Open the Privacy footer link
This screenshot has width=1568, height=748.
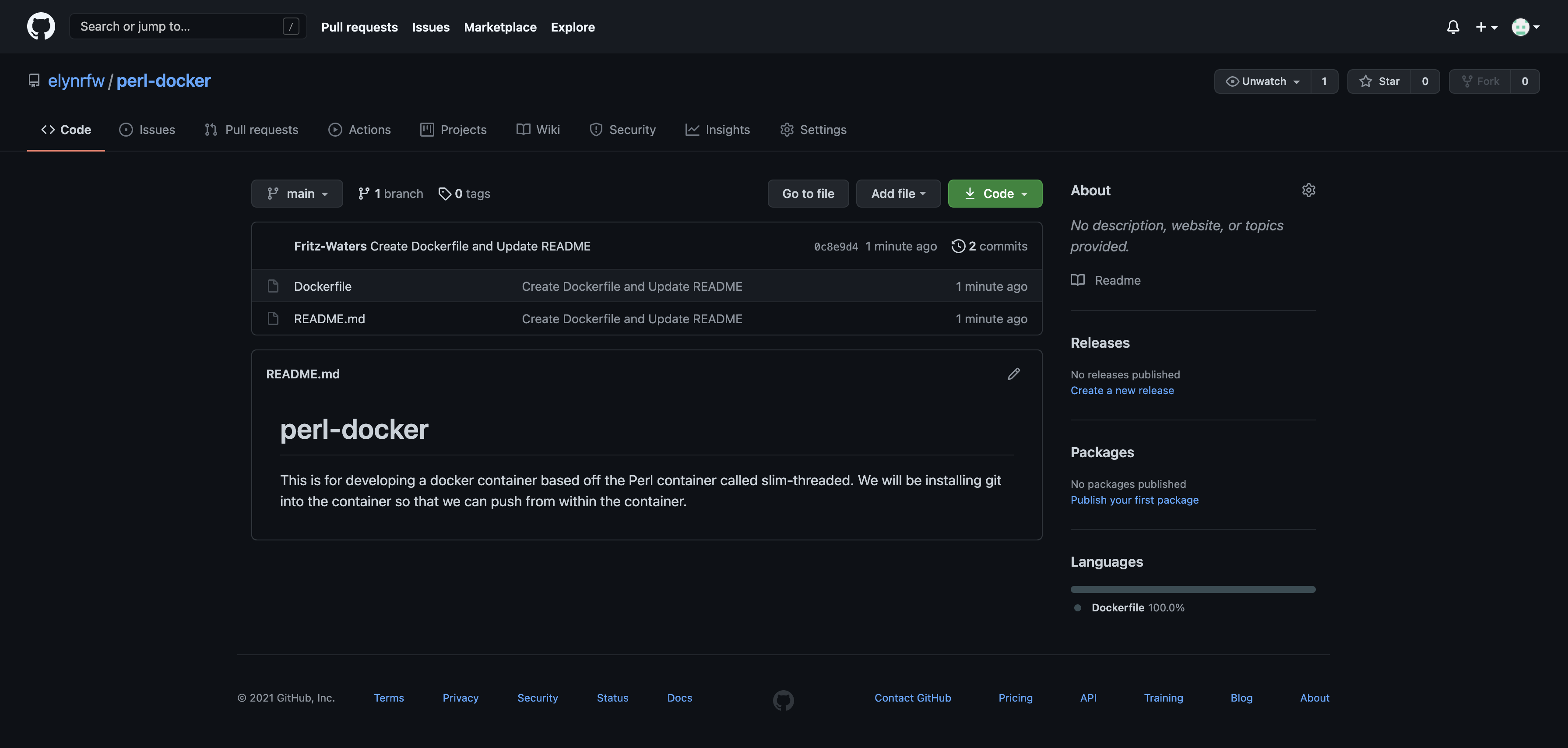coord(460,698)
